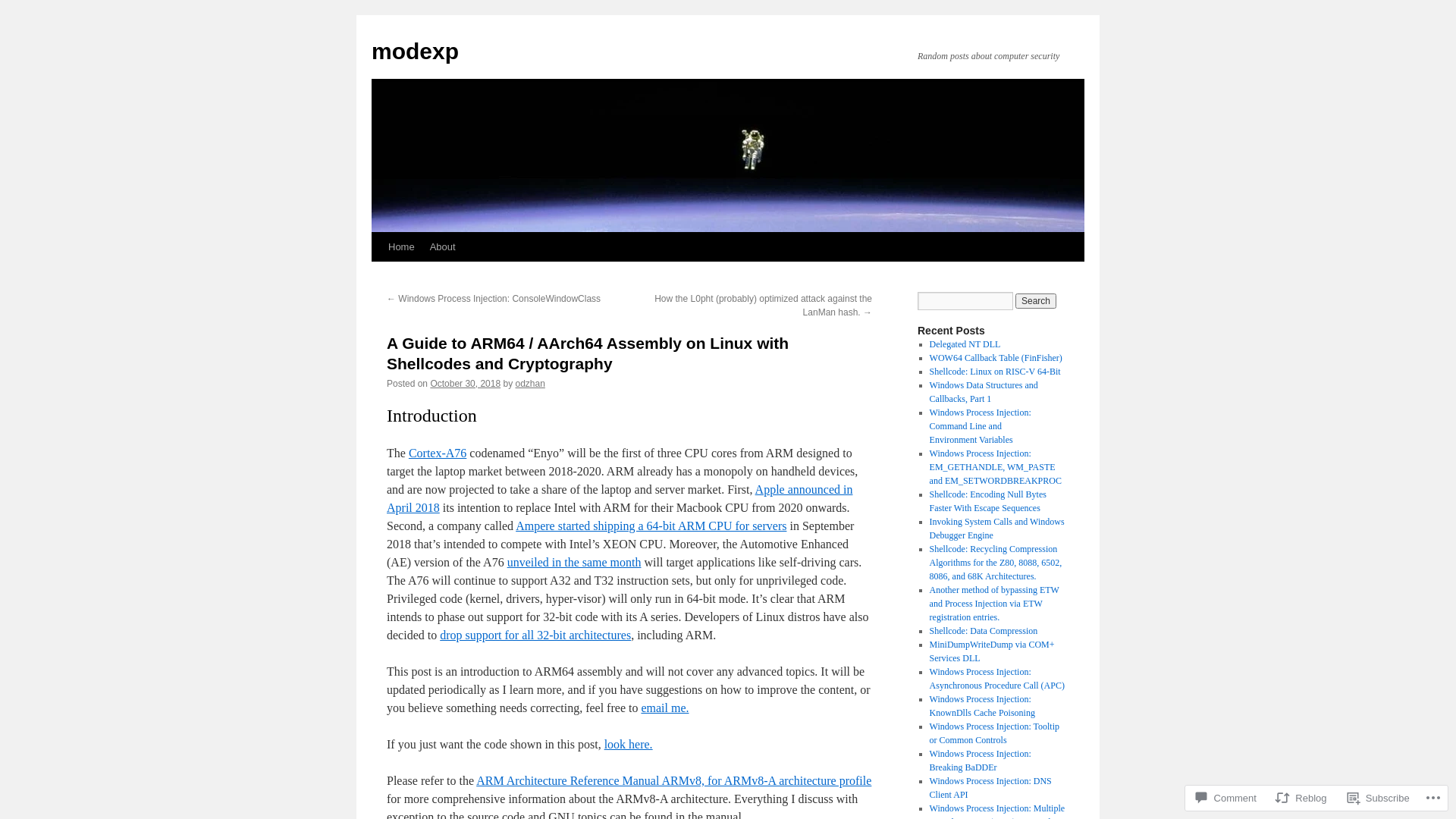This screenshot has width=1456, height=819.
Task: Open Shellcode Encoding Null Bytes post
Action: [x=987, y=500]
